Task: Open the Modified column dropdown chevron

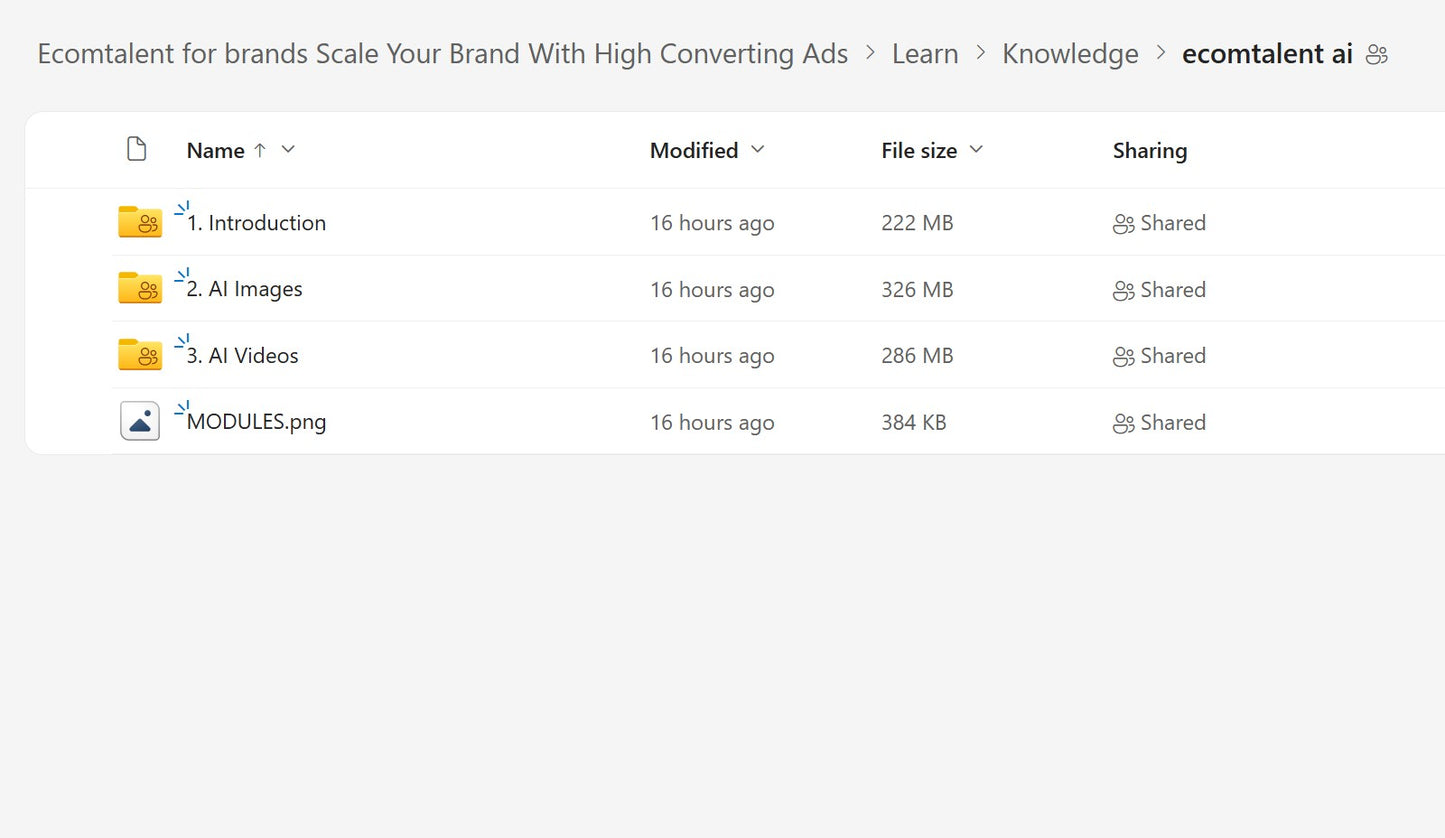Action: click(x=757, y=149)
